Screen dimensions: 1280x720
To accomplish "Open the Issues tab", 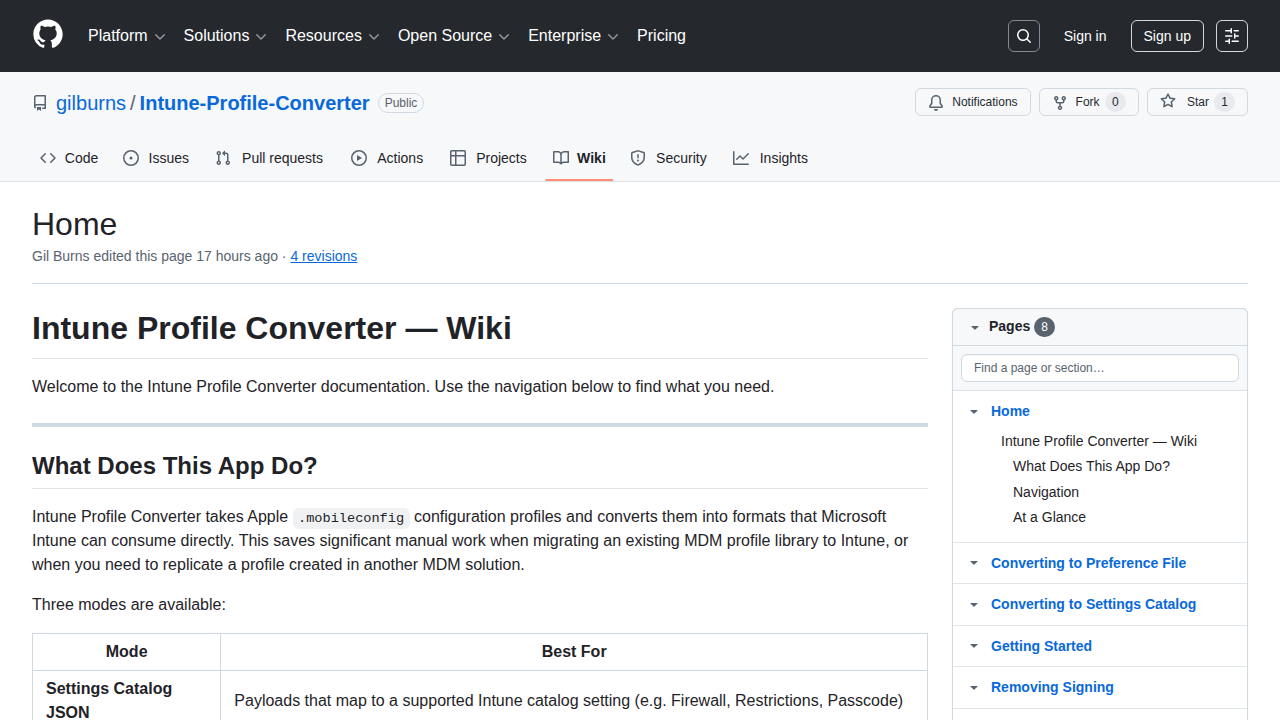I will (x=156, y=158).
